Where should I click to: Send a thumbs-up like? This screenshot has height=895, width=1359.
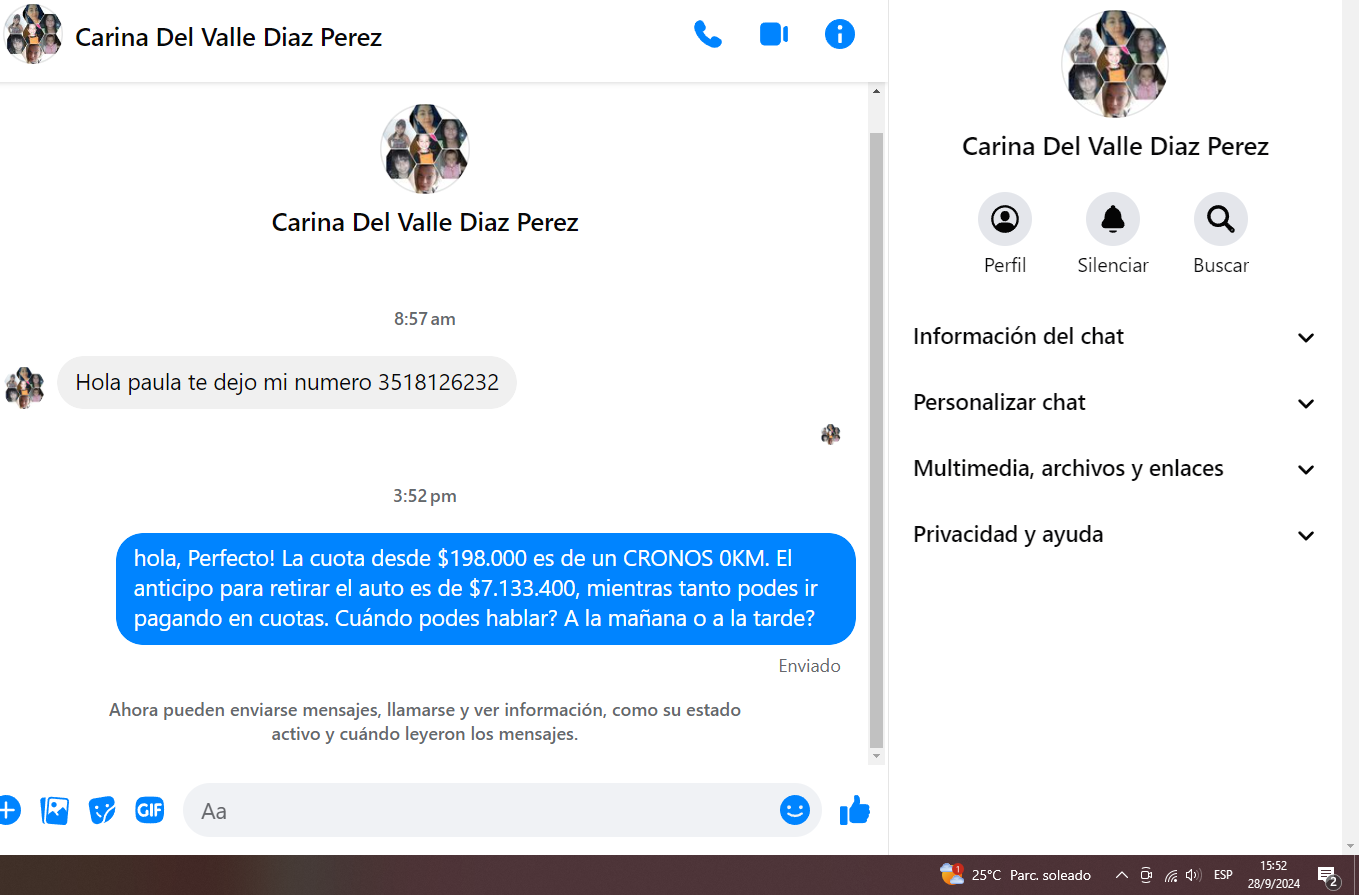[855, 810]
